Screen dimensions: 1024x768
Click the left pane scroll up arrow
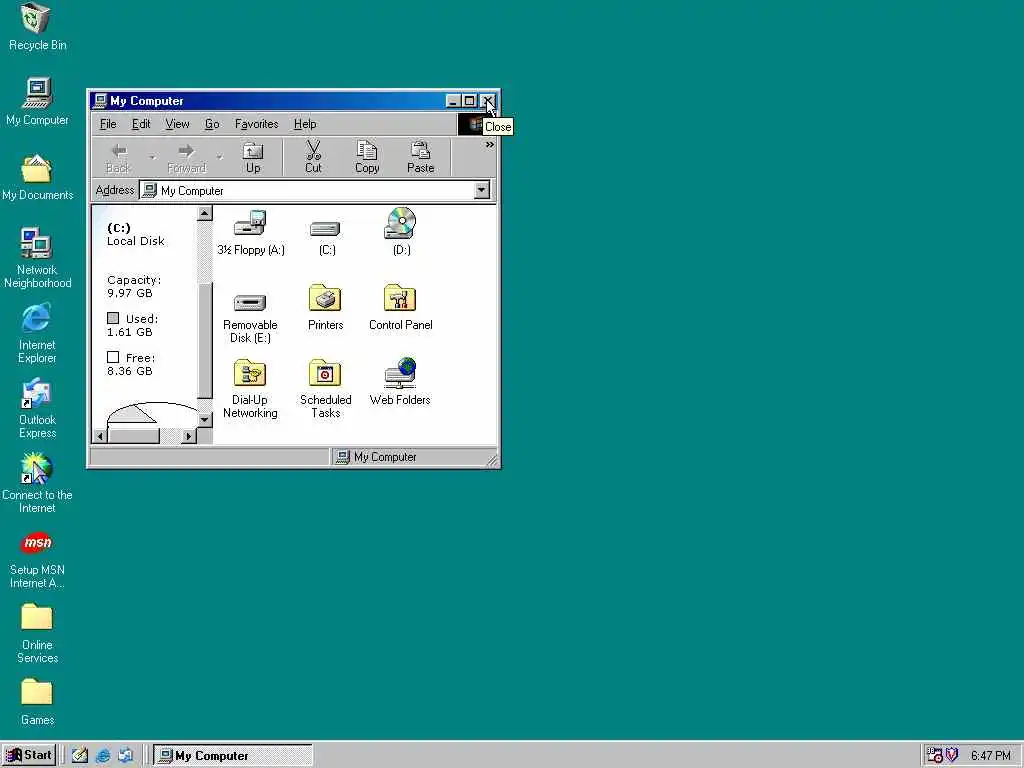[204, 214]
